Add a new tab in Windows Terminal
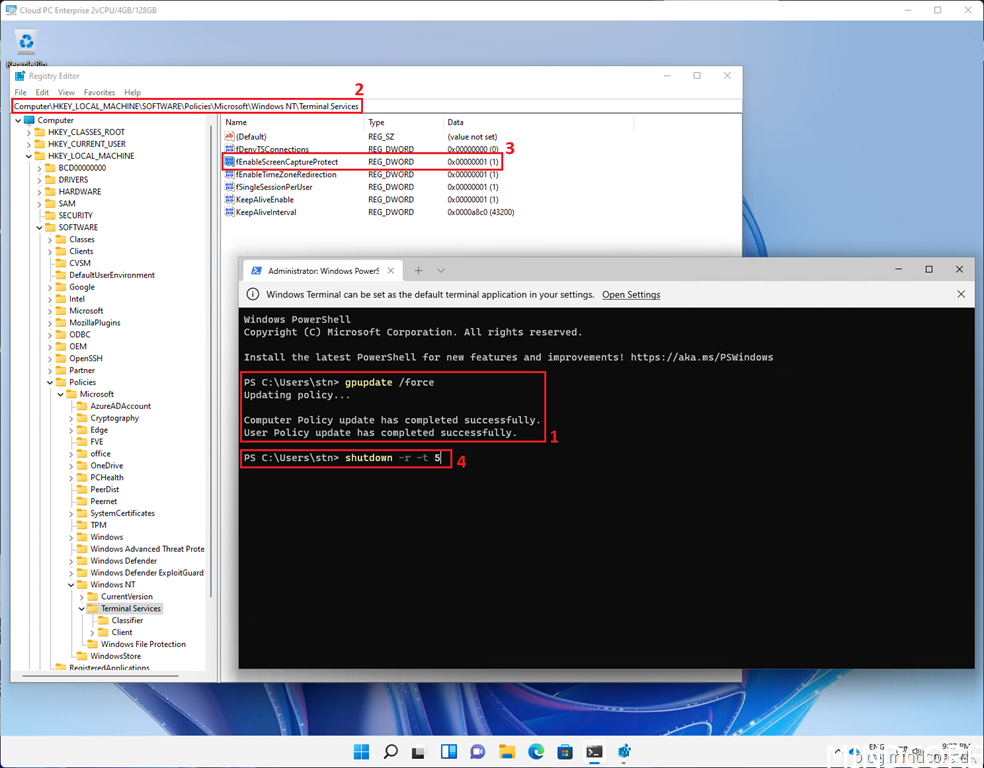This screenshot has height=768, width=984. (x=419, y=270)
